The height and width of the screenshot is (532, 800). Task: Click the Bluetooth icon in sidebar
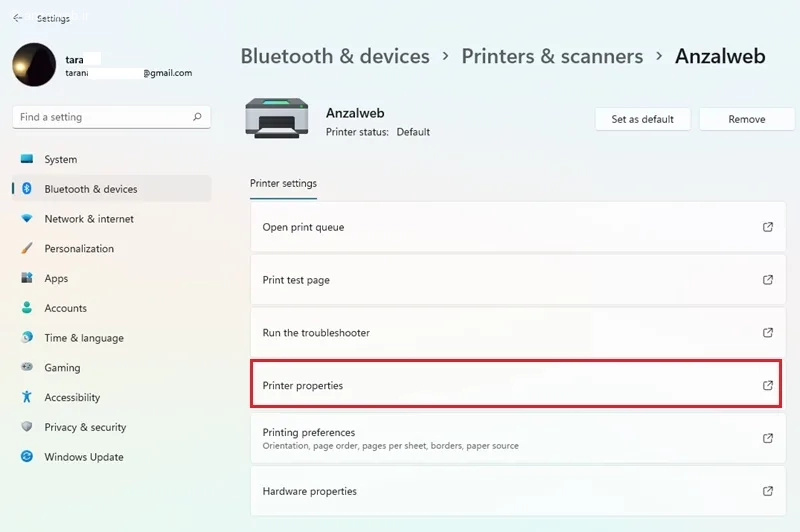click(27, 189)
